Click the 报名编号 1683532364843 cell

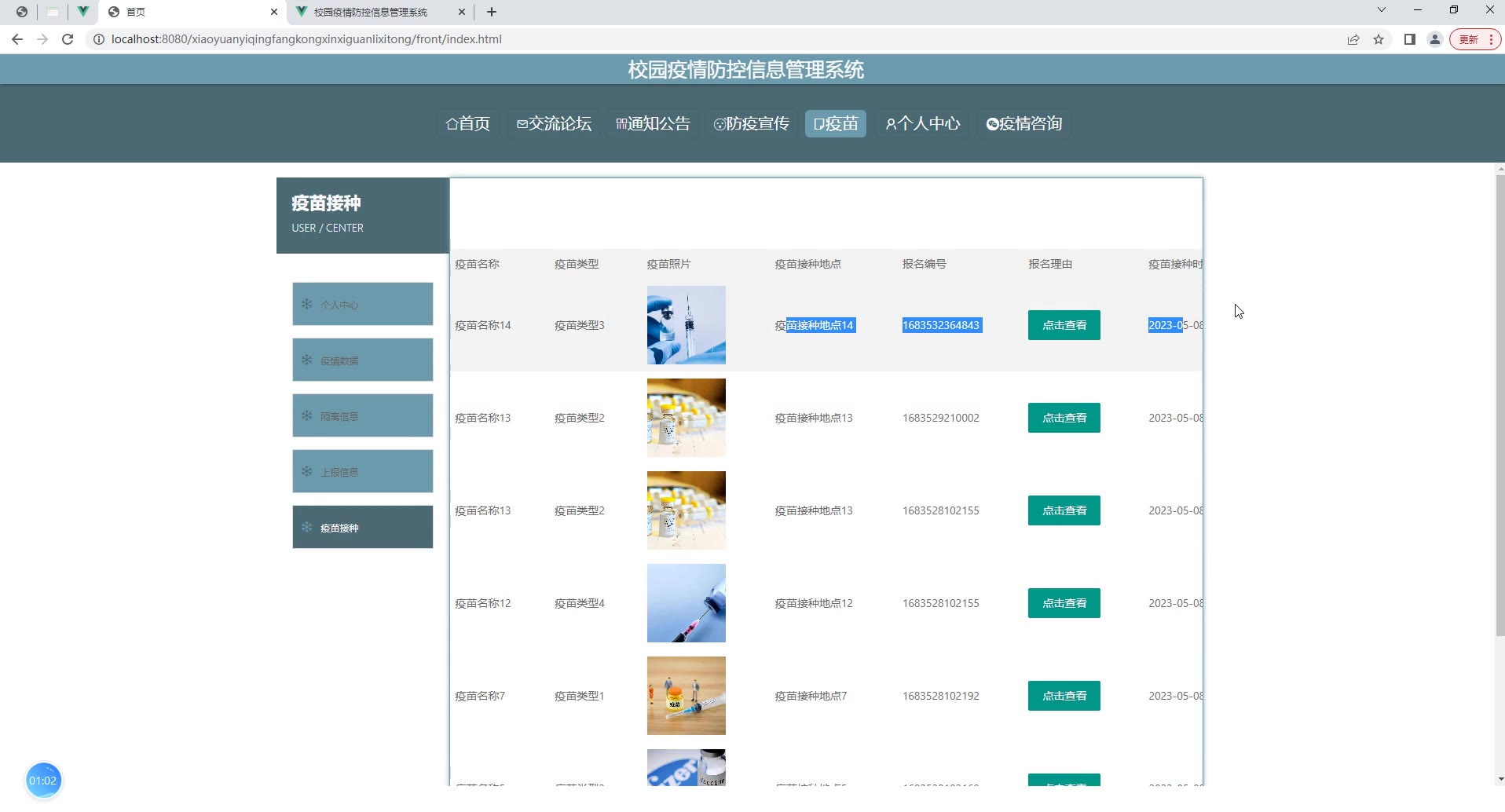tap(942, 325)
